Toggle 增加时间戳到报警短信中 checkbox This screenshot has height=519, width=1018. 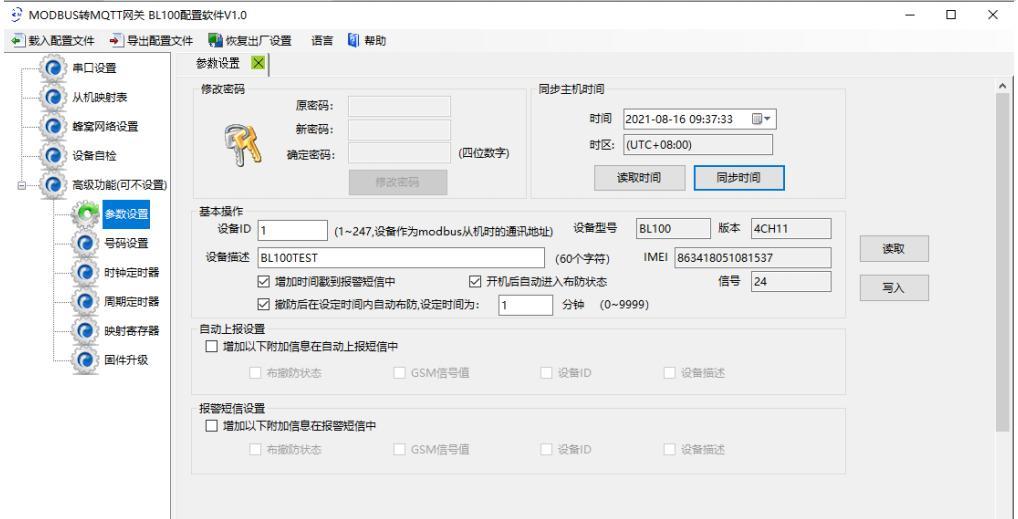tap(263, 282)
